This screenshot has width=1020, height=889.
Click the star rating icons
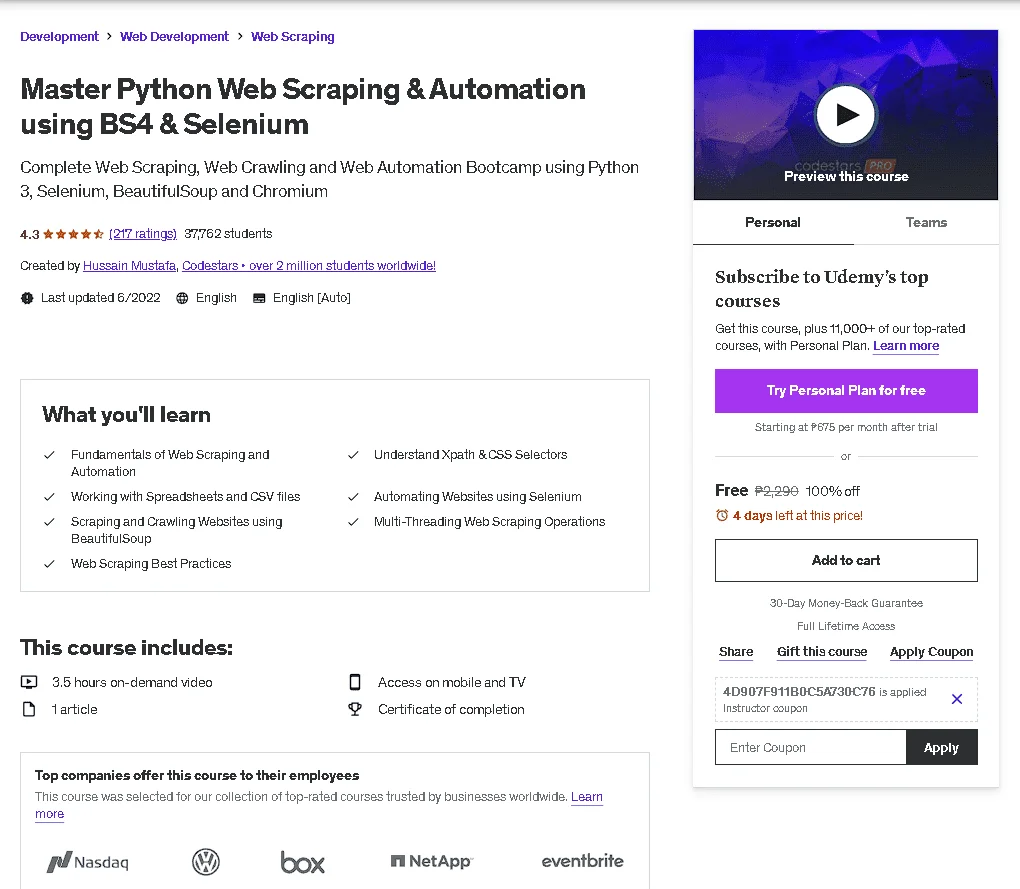74,234
